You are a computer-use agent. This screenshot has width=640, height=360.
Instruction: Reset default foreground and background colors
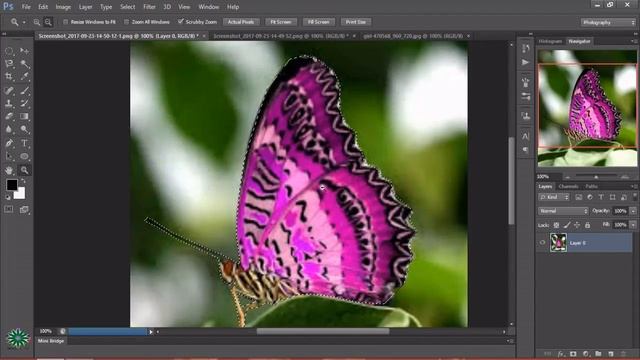pos(8,197)
